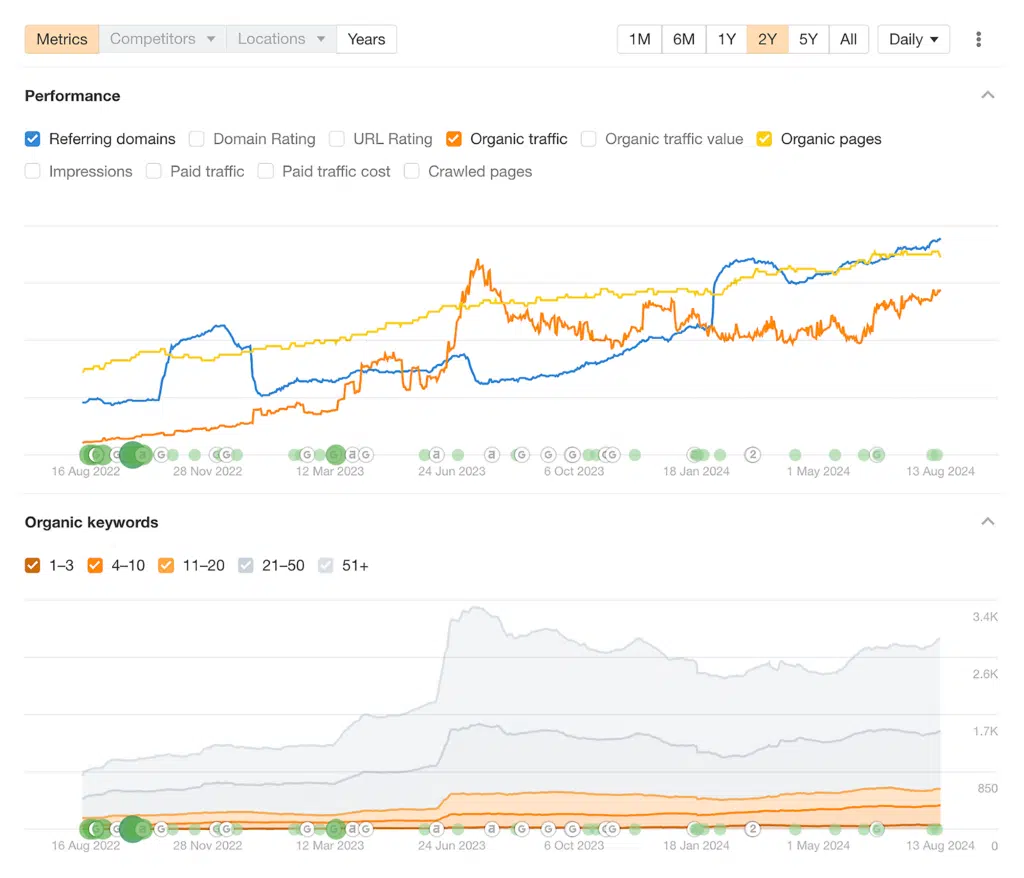Open the Daily interval dropdown

coord(913,39)
